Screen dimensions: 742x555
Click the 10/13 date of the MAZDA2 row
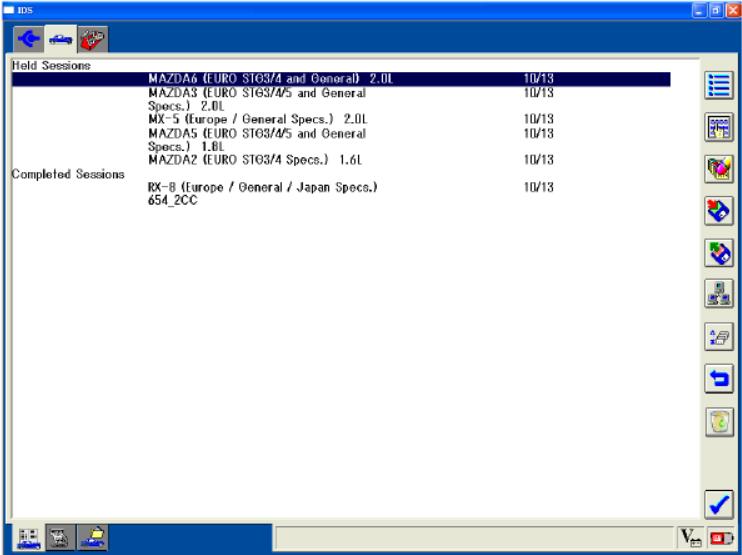pos(539,160)
